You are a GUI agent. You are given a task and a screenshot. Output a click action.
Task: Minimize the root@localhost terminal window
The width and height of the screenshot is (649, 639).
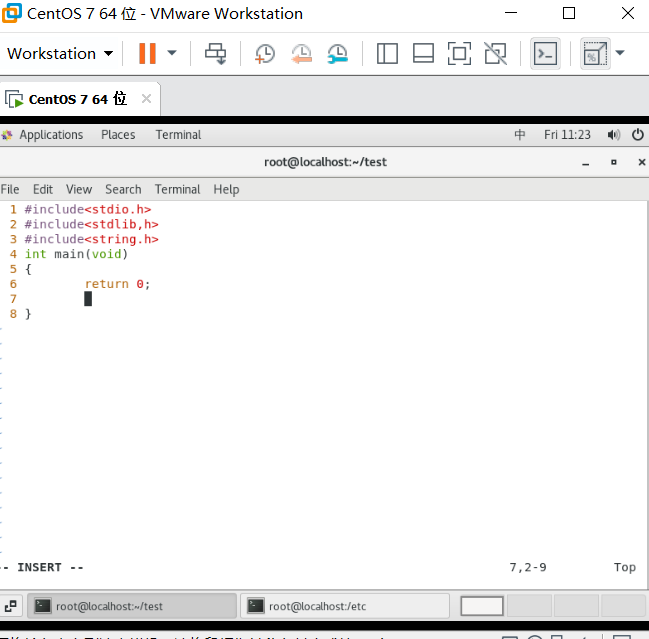pyautogui.click(x=585, y=163)
